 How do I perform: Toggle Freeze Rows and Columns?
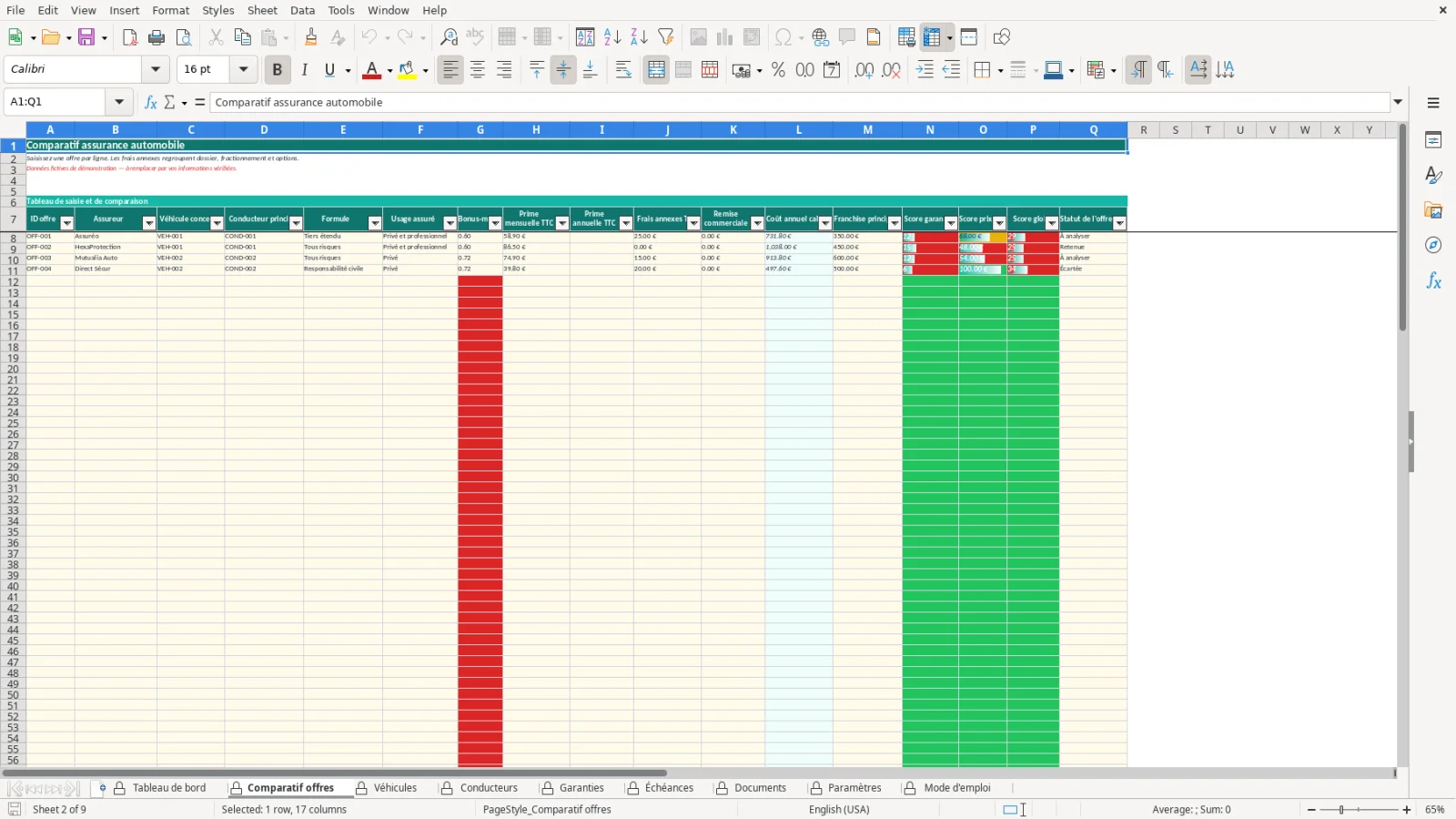pyautogui.click(x=931, y=37)
